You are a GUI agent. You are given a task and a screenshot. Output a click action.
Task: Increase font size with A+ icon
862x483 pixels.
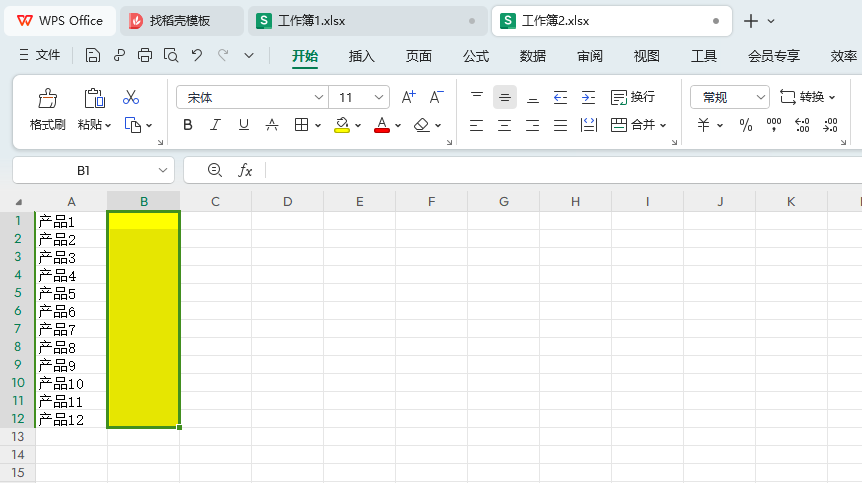click(x=408, y=97)
